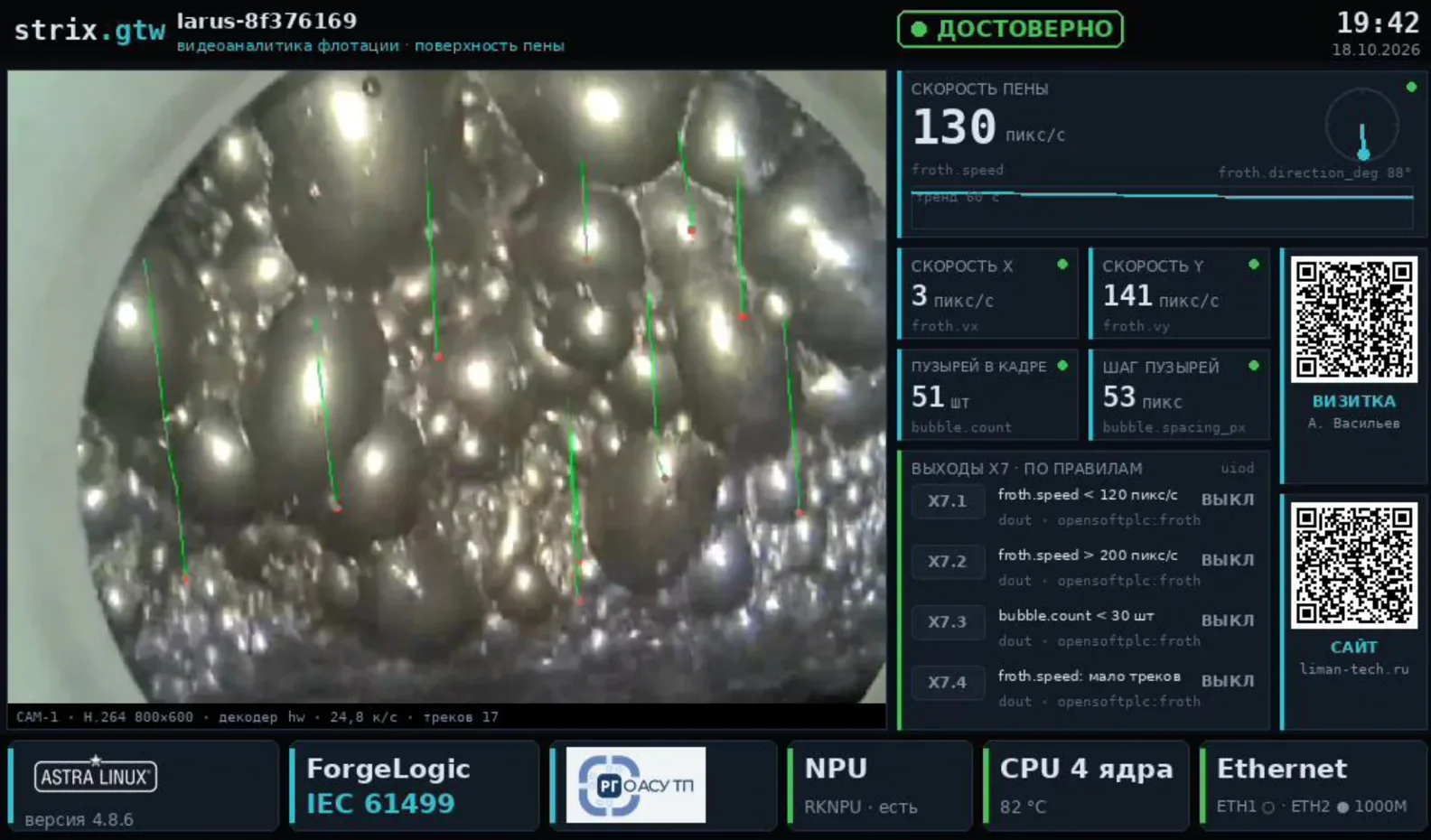
Task: Select the X7.1 output badge
Action: [x=947, y=501]
